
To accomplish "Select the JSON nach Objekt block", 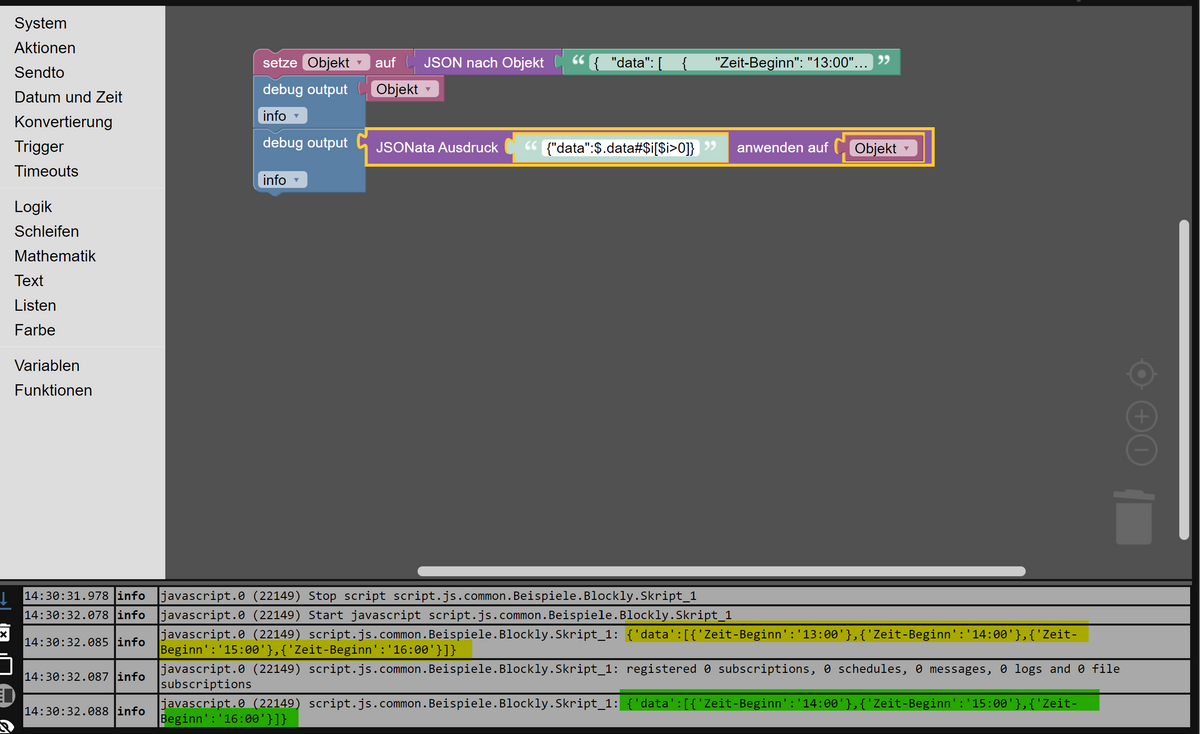I will pyautogui.click(x=483, y=62).
